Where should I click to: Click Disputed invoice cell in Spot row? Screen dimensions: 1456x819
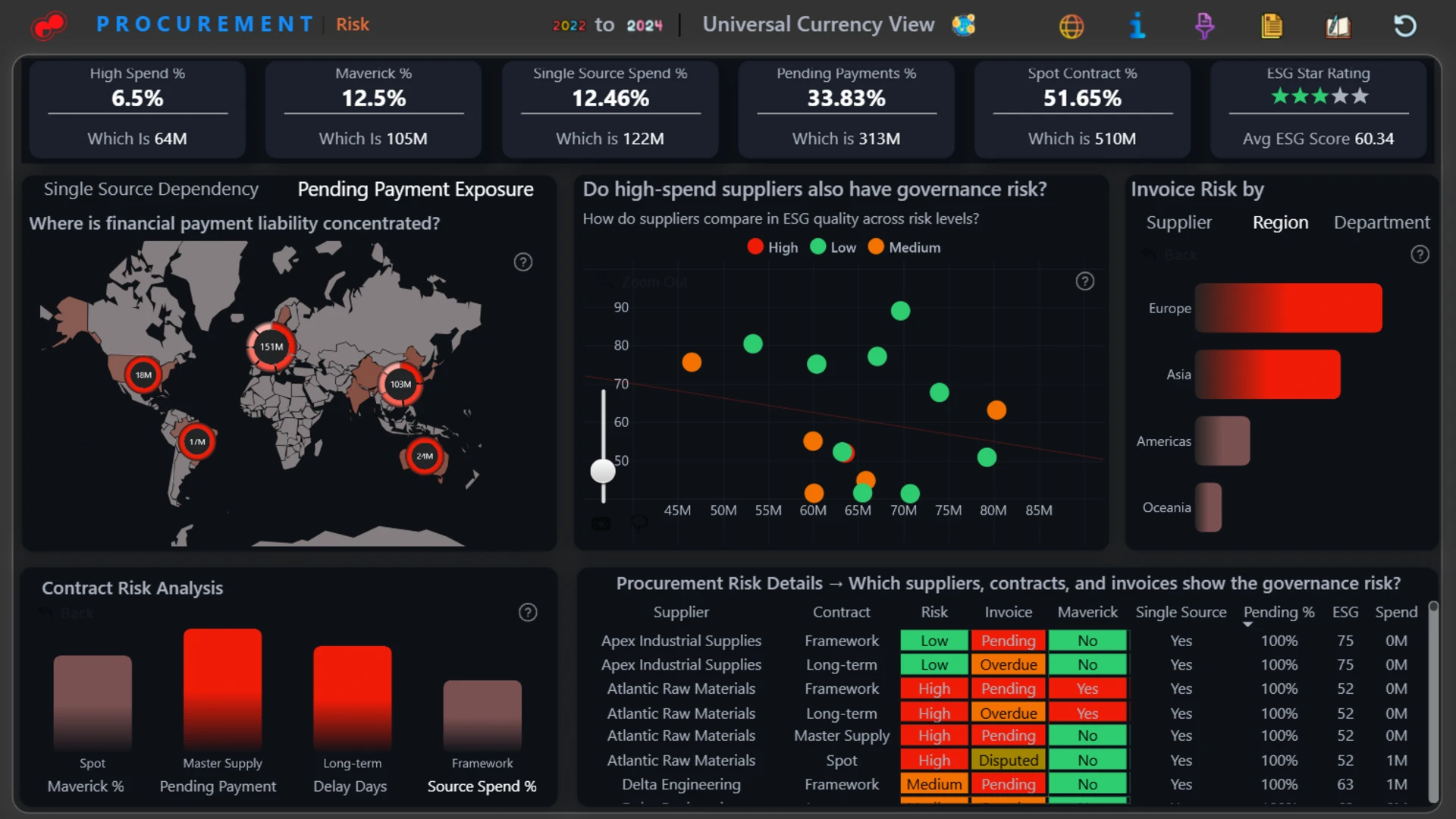(x=1008, y=760)
